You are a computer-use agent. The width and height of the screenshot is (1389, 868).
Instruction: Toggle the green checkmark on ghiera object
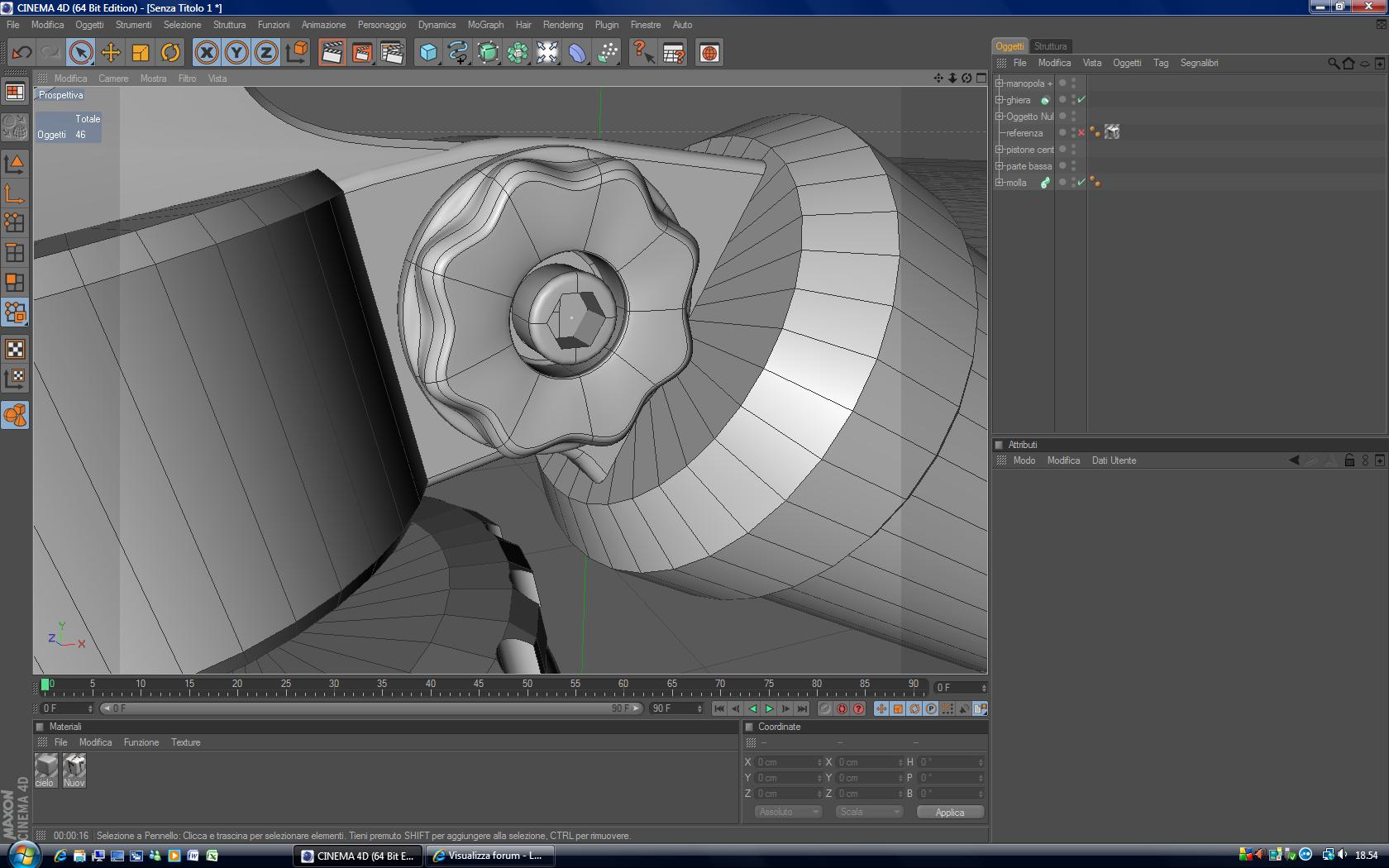(1081, 100)
